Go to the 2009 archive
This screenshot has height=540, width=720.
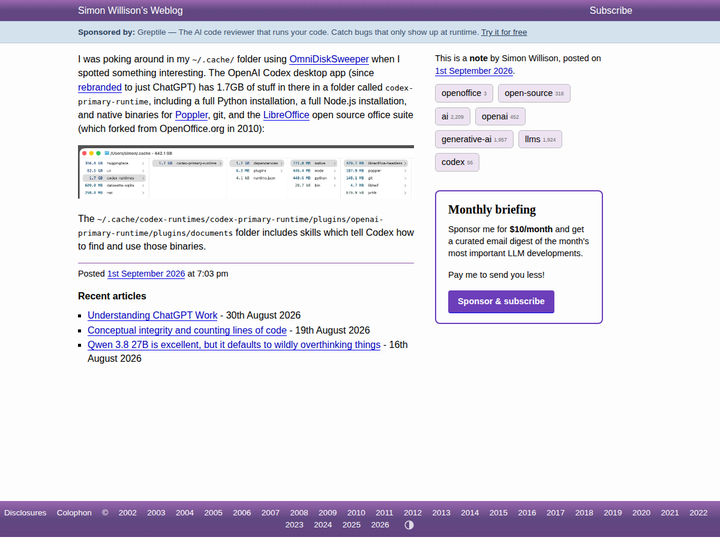(x=327, y=513)
